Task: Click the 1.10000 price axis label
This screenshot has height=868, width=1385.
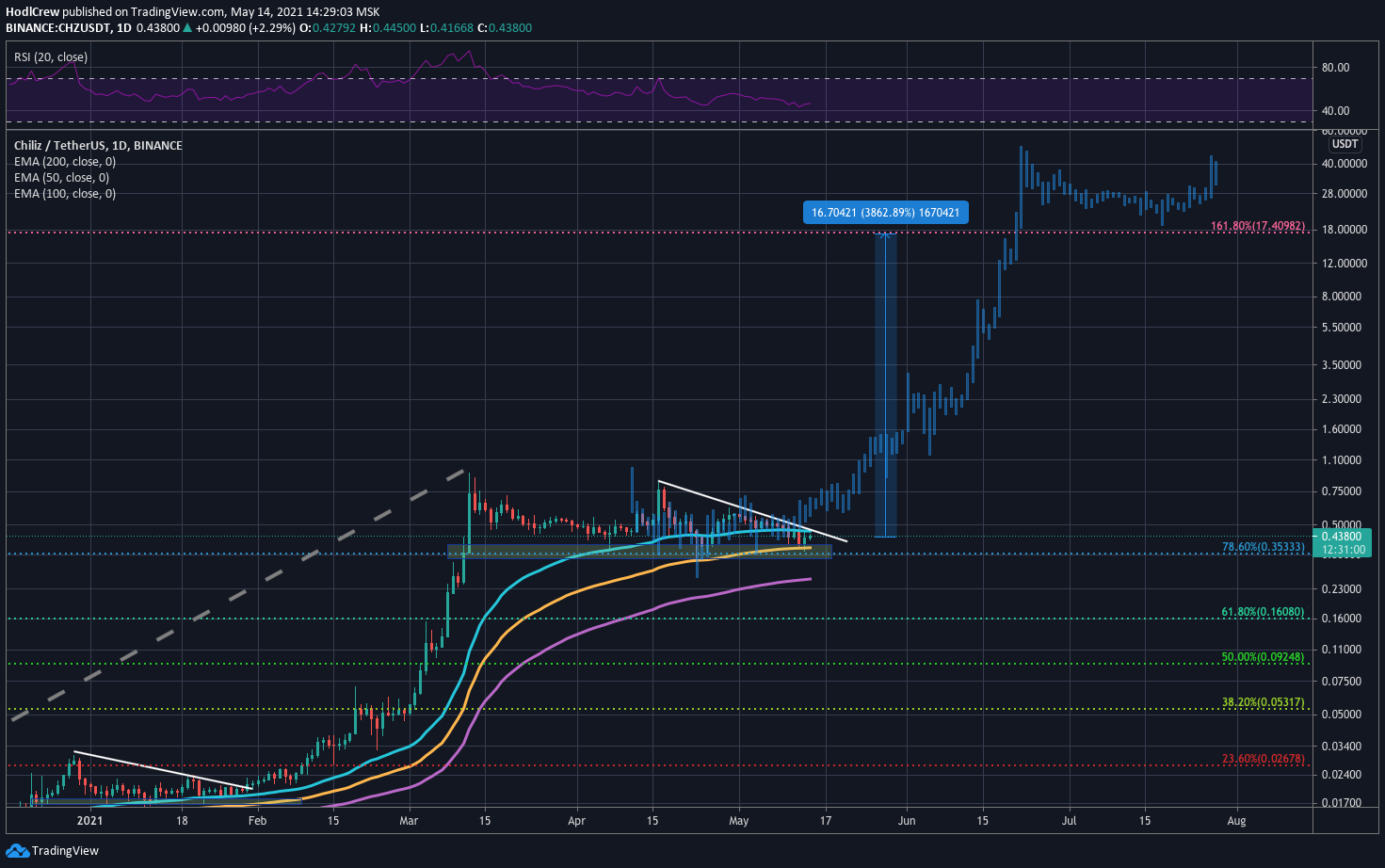Action: click(1342, 460)
